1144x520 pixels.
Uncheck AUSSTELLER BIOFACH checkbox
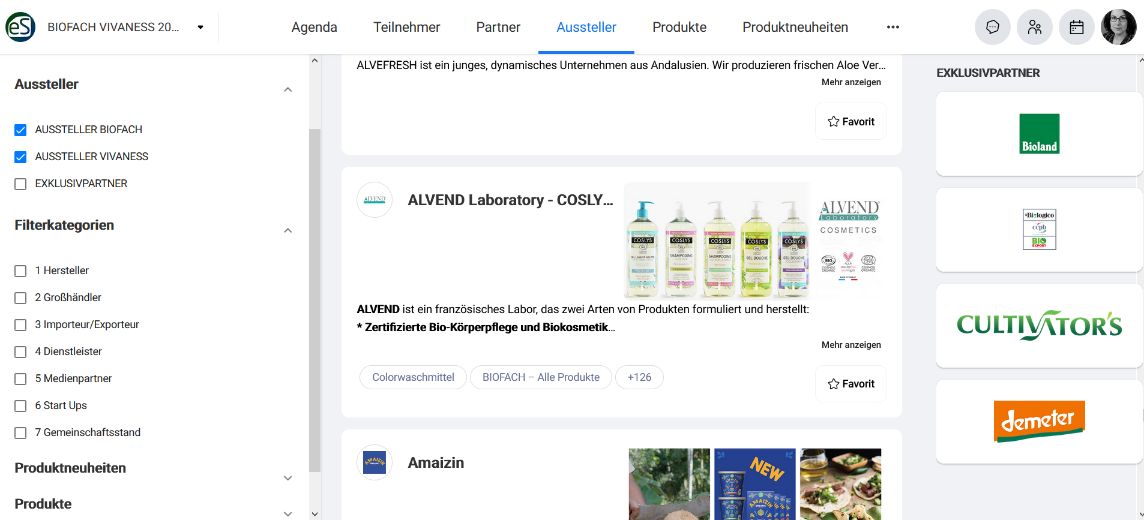(20, 130)
